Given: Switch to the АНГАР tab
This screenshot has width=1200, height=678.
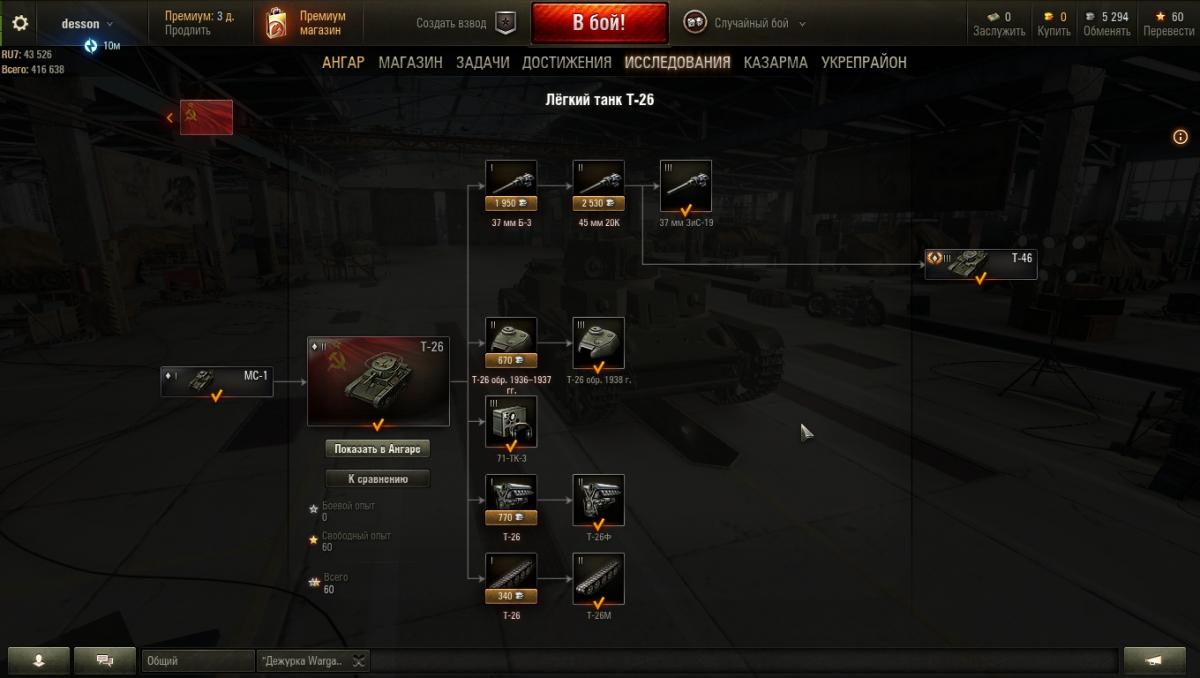Looking at the screenshot, I should 343,62.
